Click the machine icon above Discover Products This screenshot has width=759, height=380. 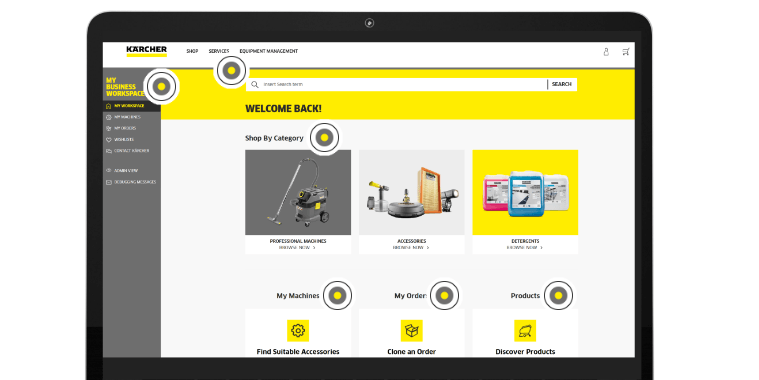click(x=525, y=331)
